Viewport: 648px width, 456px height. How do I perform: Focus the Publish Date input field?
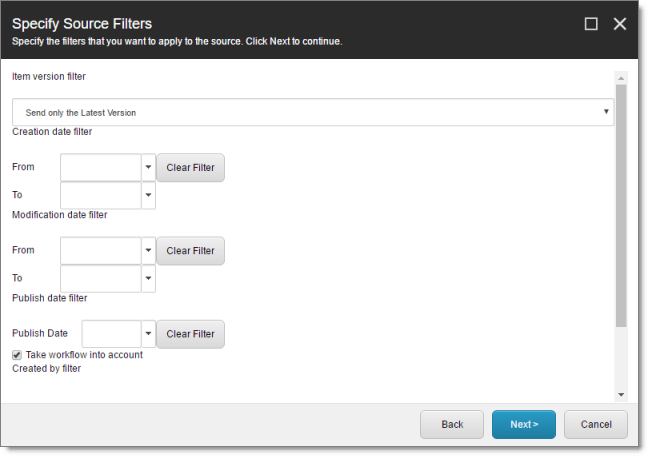tap(112, 334)
